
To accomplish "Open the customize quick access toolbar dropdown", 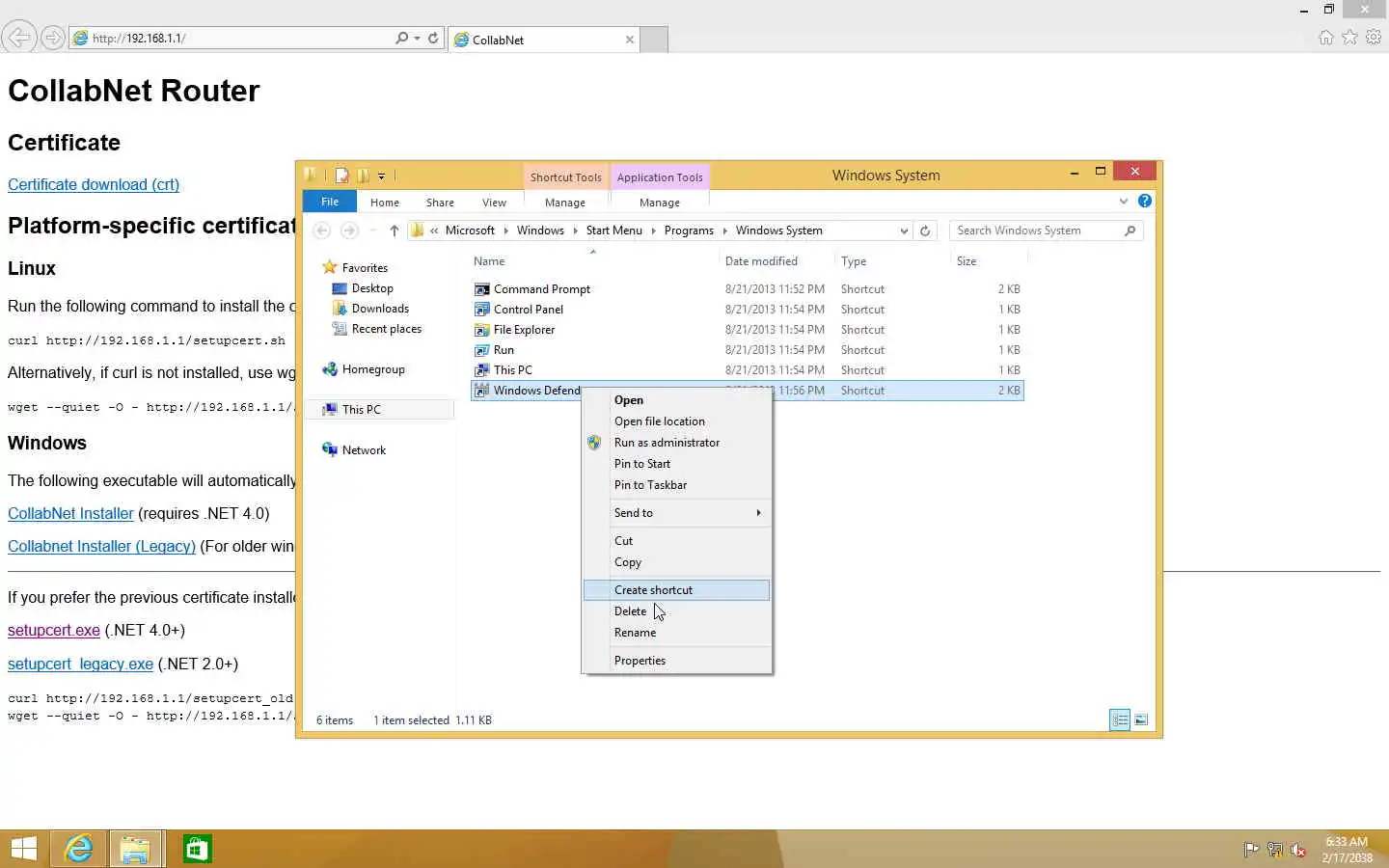I will click(381, 176).
